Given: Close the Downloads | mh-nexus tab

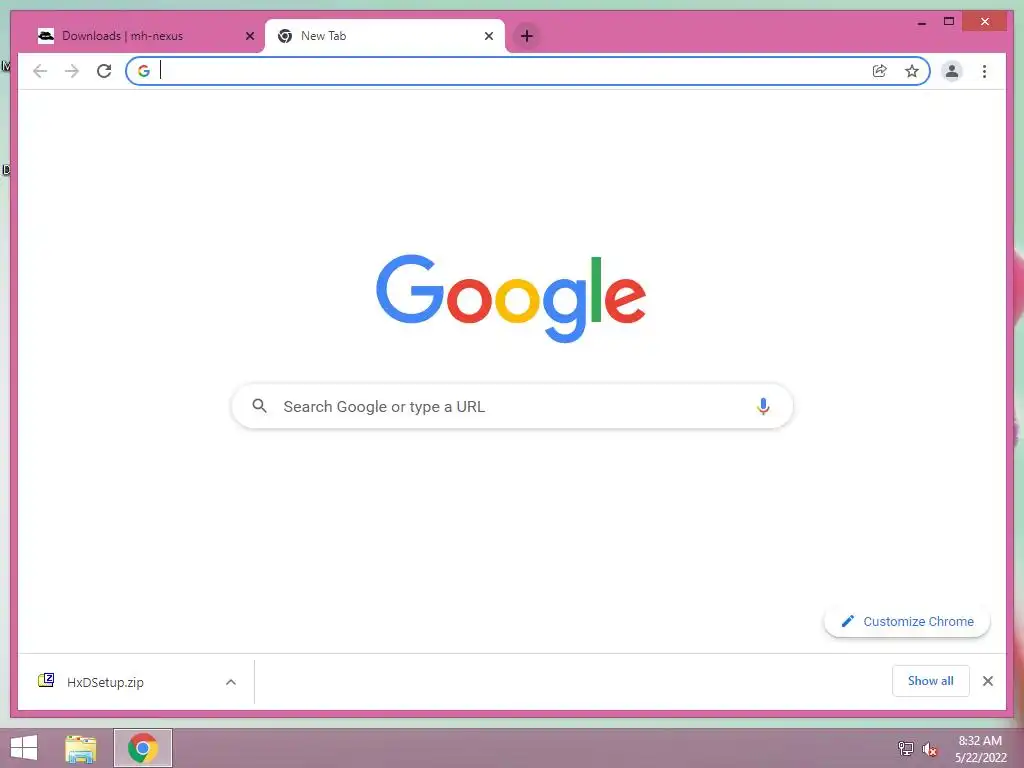Looking at the screenshot, I should tap(249, 36).
